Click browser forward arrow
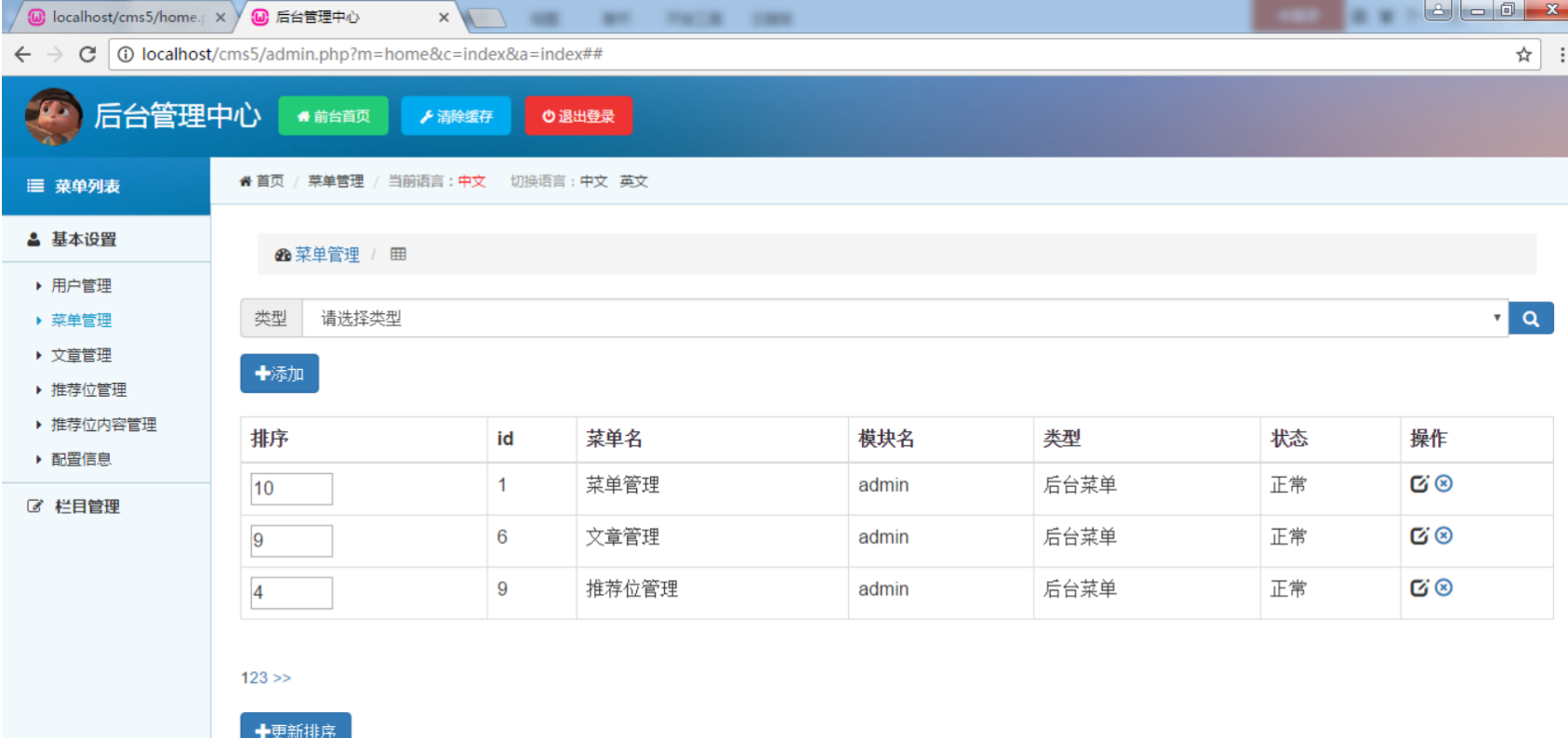 [55, 54]
